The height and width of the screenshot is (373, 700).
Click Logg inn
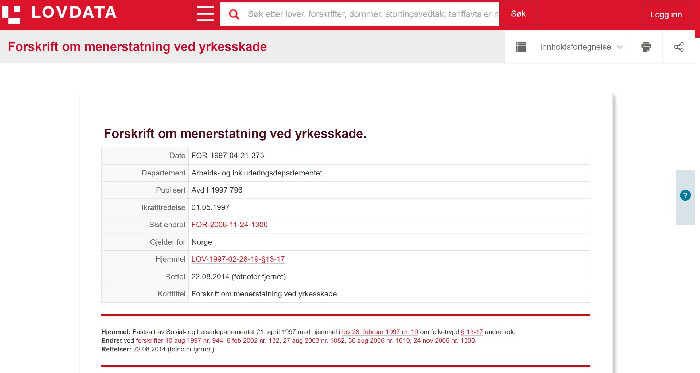[666, 15]
